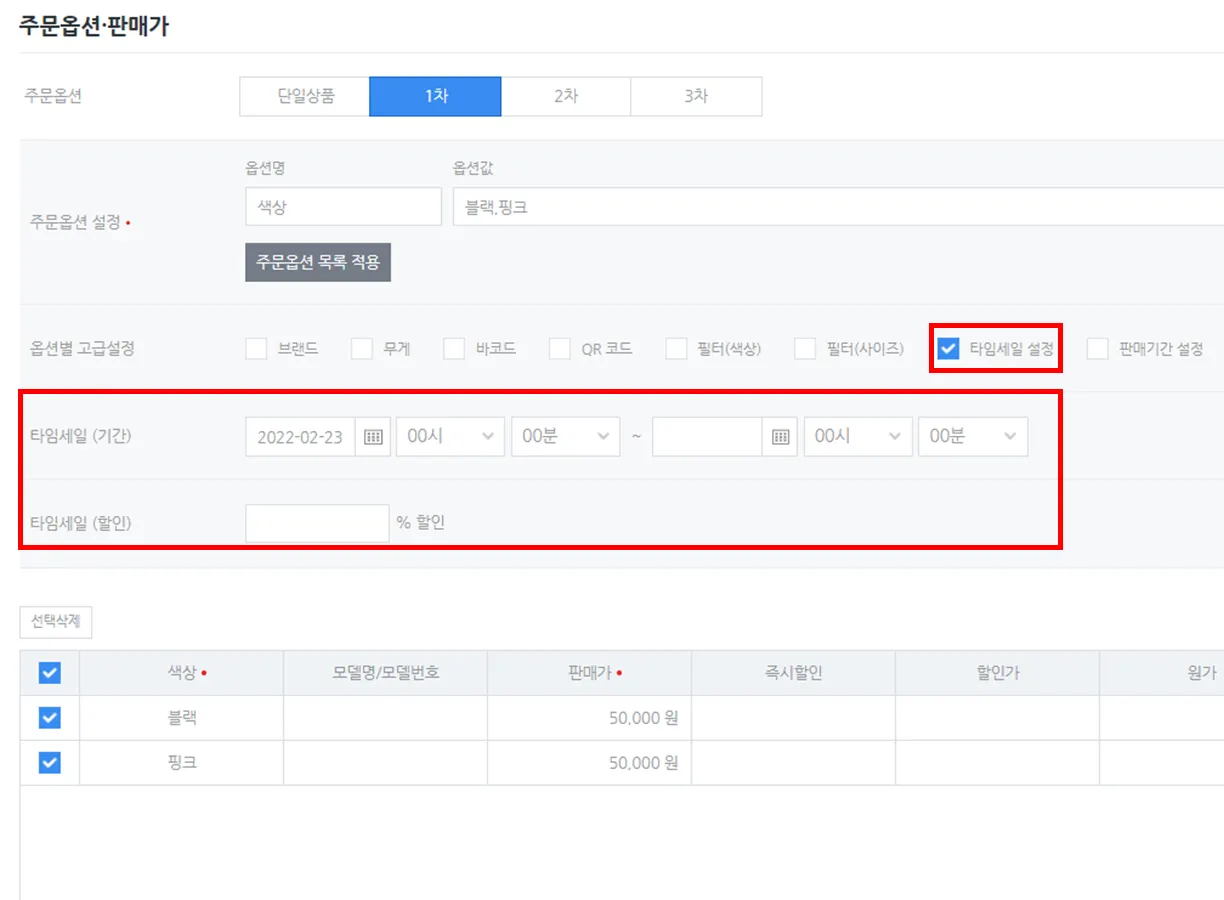Uncheck the 타임세일 설정 checkbox

click(948, 349)
